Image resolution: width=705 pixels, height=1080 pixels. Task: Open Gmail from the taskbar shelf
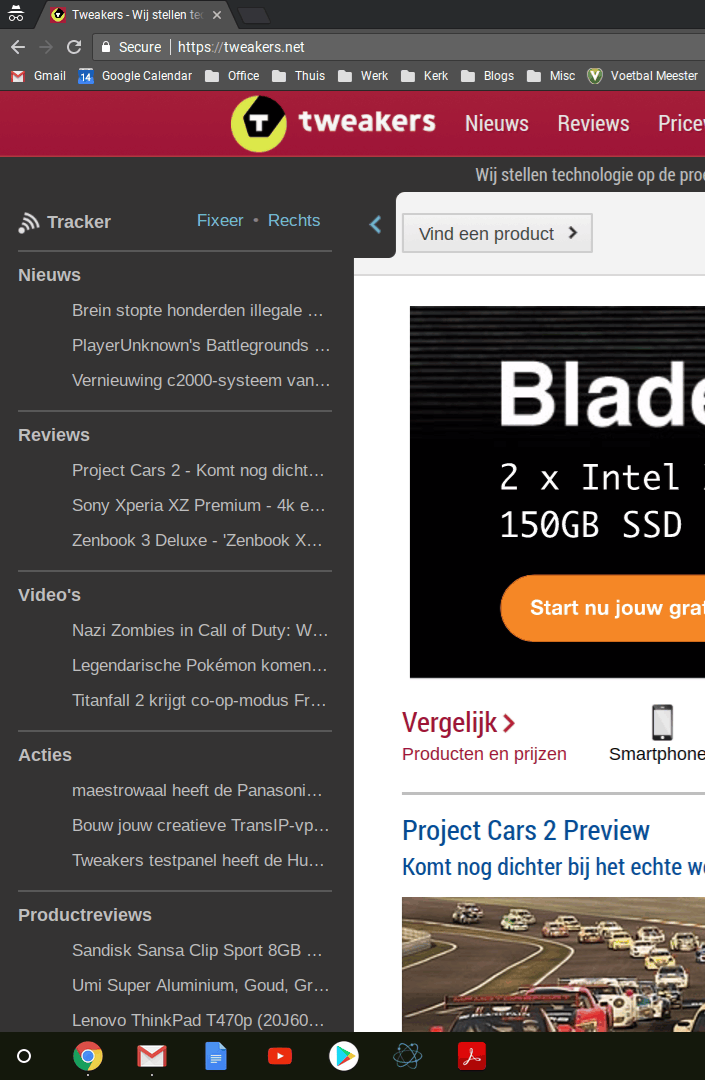(152, 1056)
